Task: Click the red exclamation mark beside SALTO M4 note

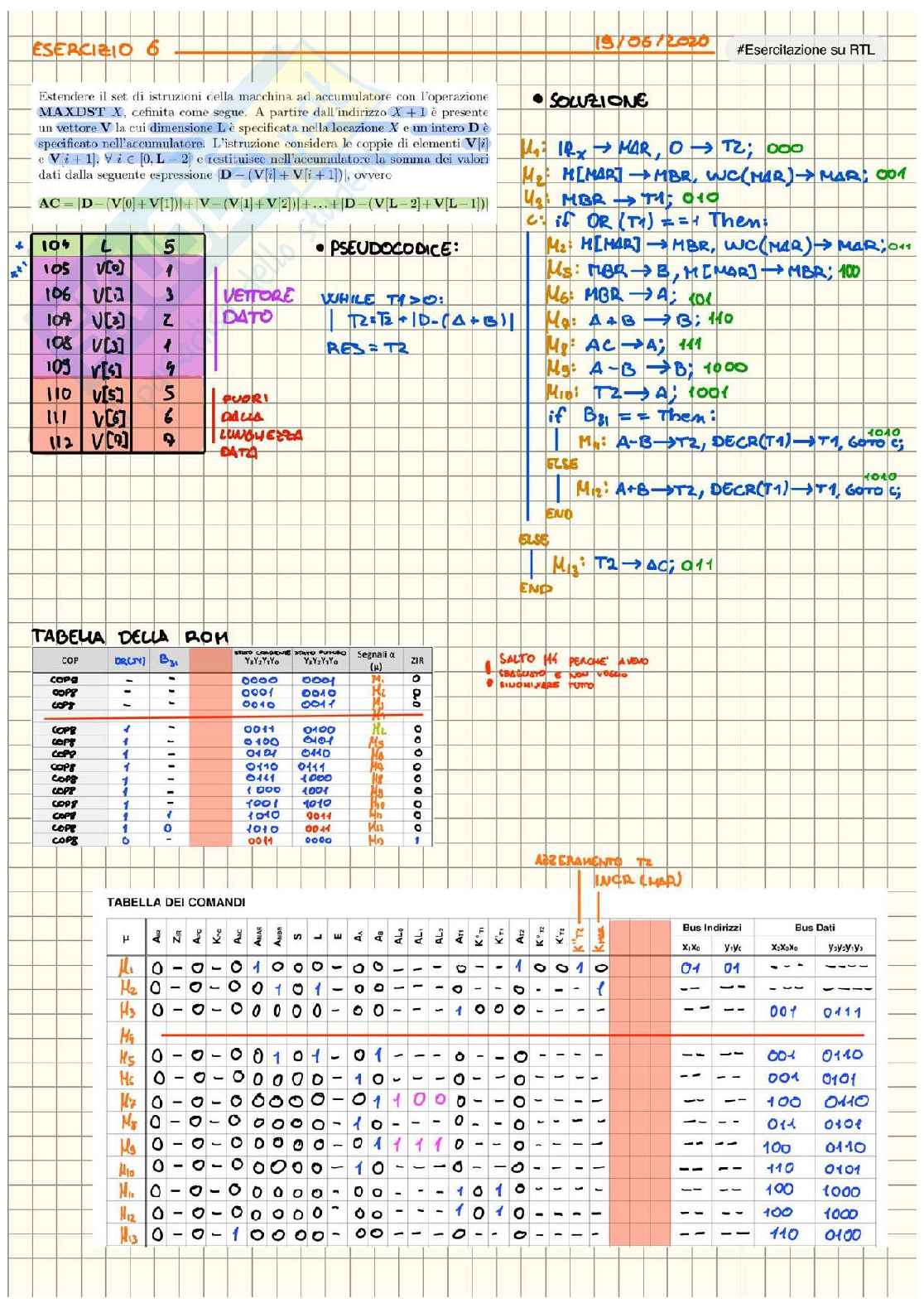Action: pos(489,672)
